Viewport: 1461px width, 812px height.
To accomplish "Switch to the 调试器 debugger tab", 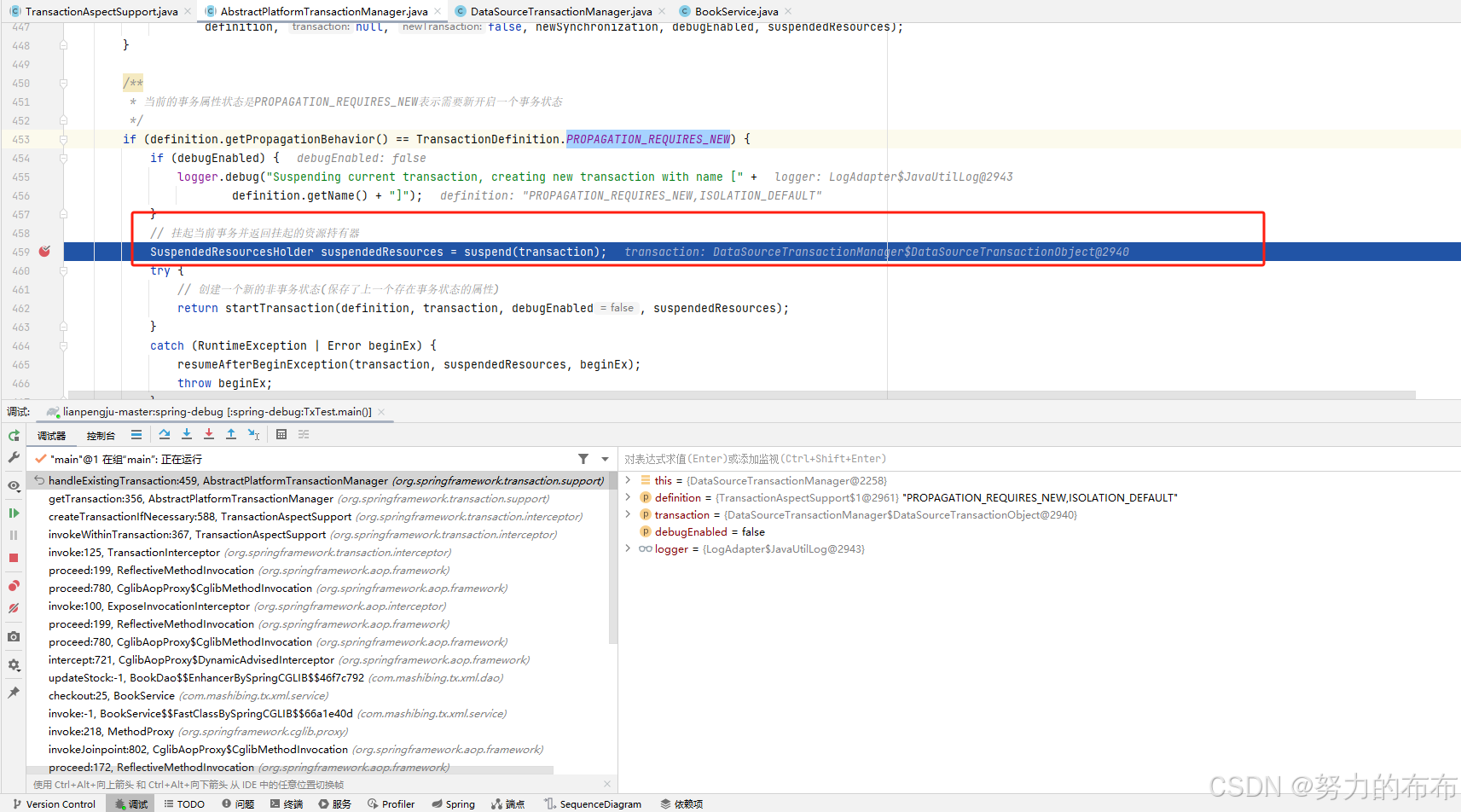I will click(x=51, y=435).
